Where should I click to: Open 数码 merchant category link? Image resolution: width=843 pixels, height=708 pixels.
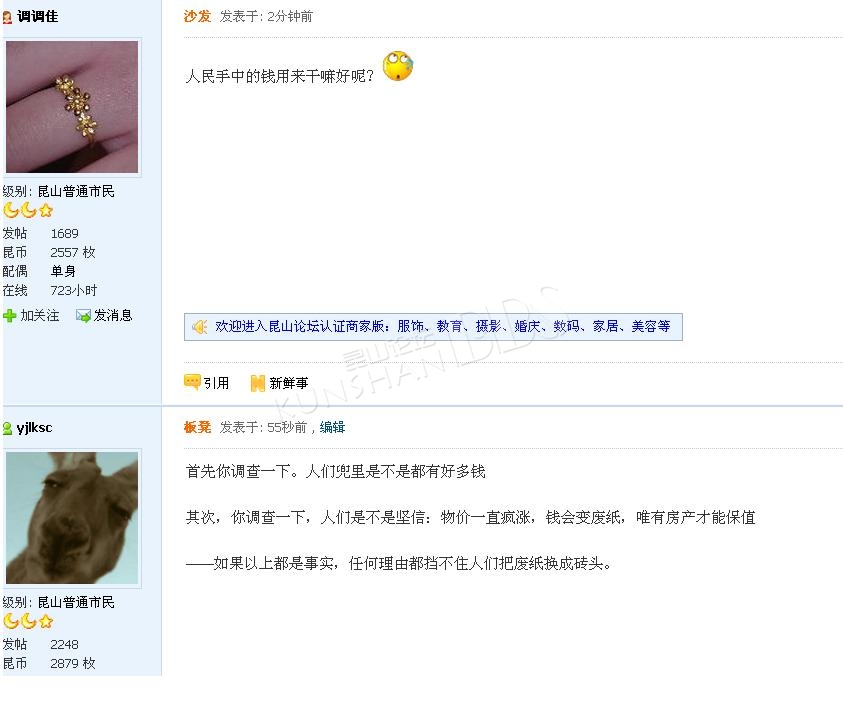click(566, 326)
